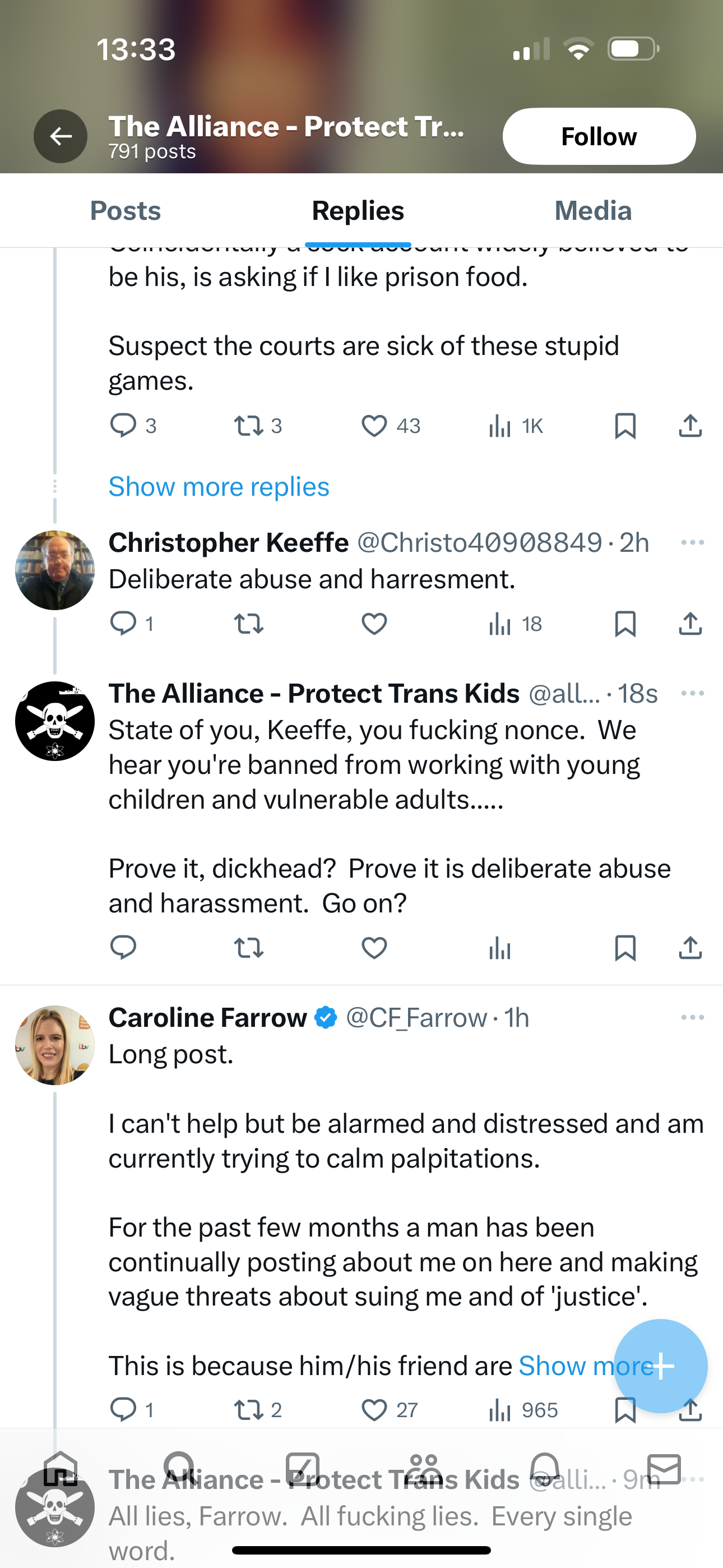Open more options on Caroline Farrow's post
723x1568 pixels.
coord(693,1017)
